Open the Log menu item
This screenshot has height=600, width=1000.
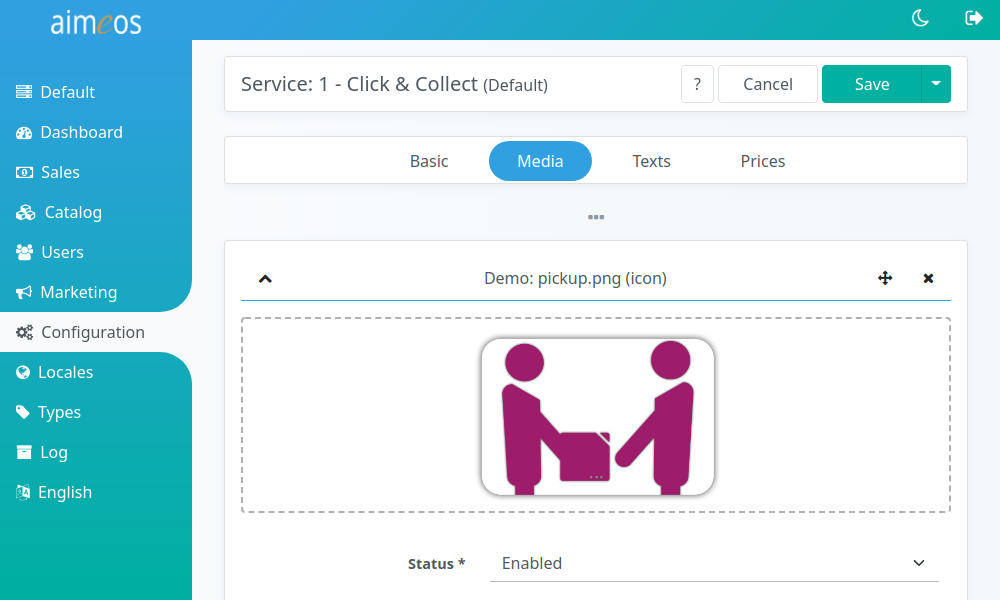96,452
